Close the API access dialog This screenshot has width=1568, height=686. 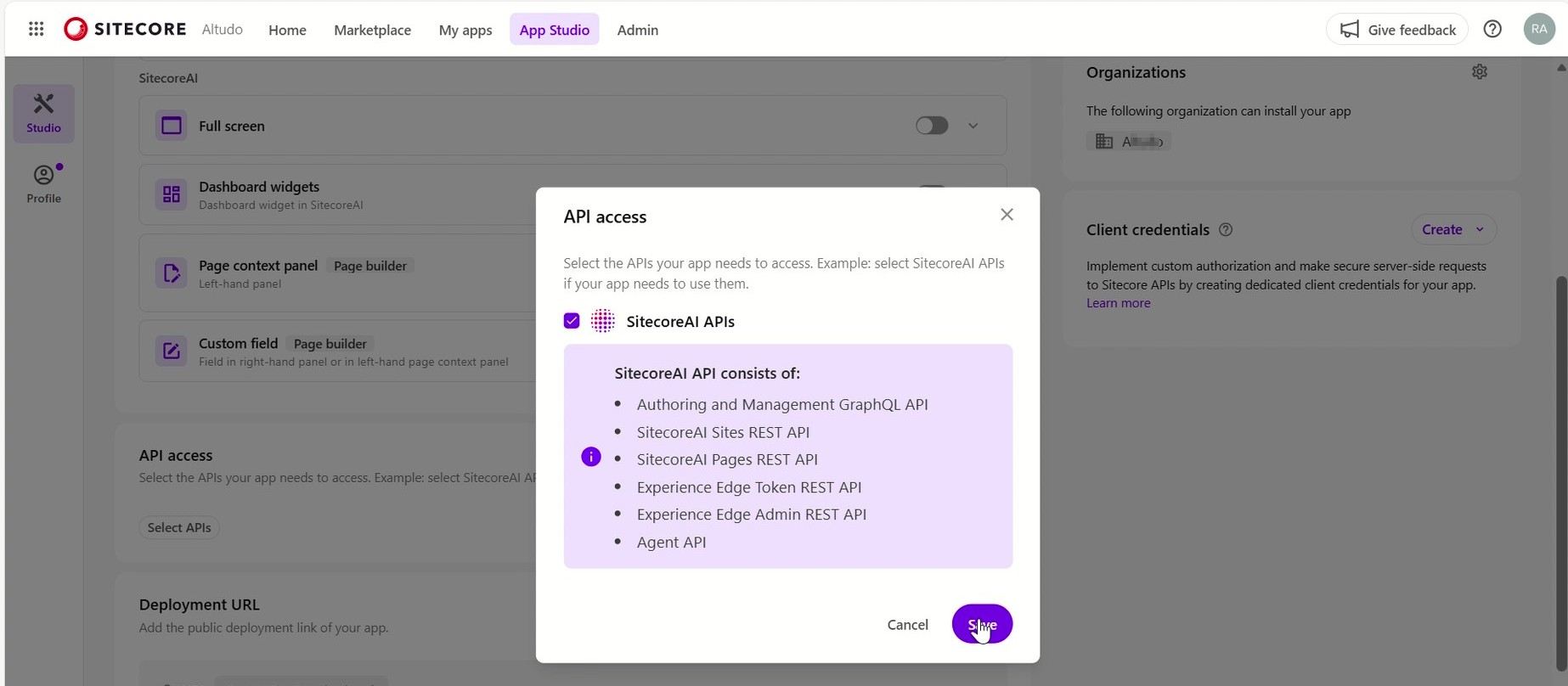1007,215
